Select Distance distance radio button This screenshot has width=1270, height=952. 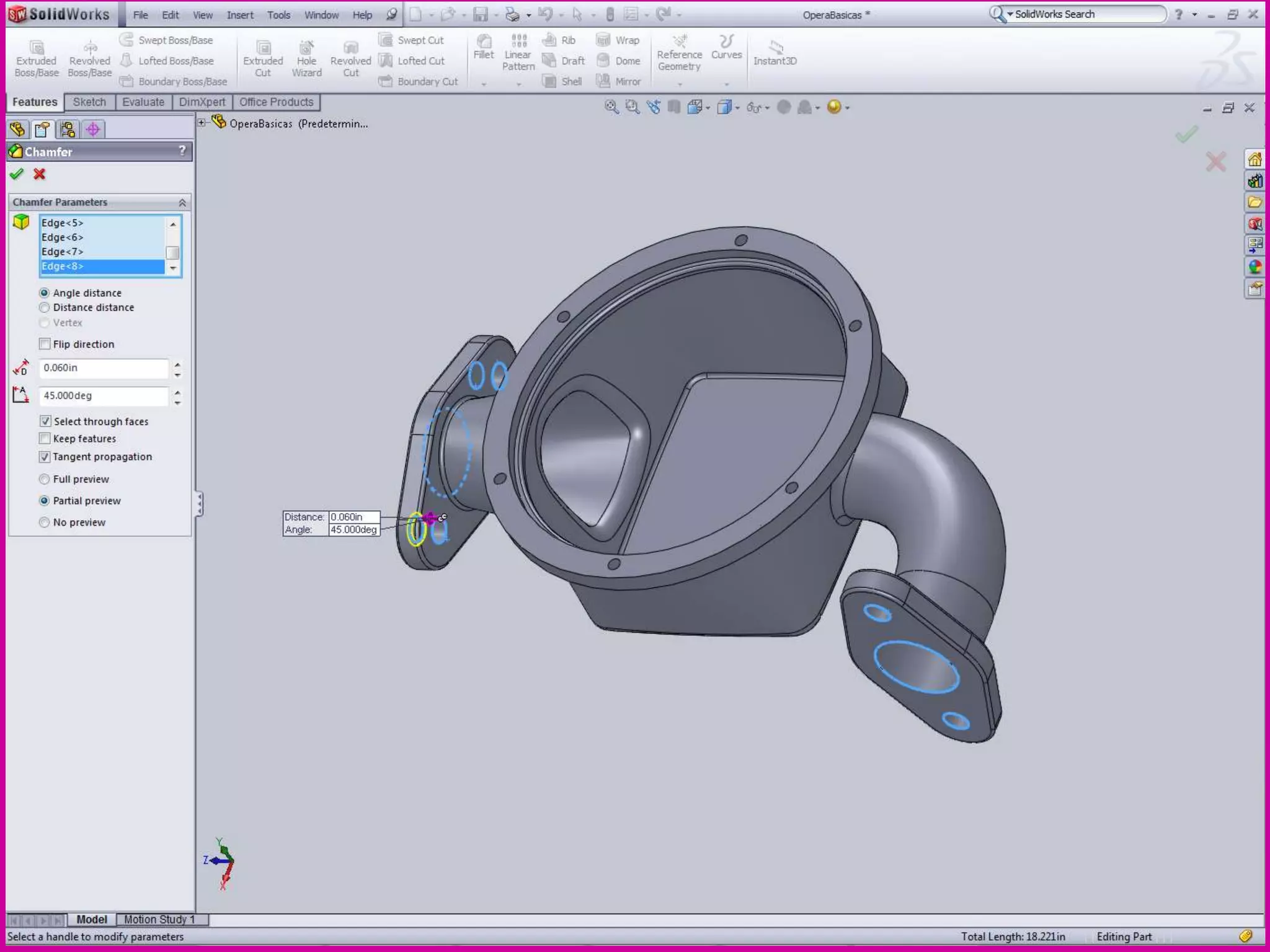[45, 307]
